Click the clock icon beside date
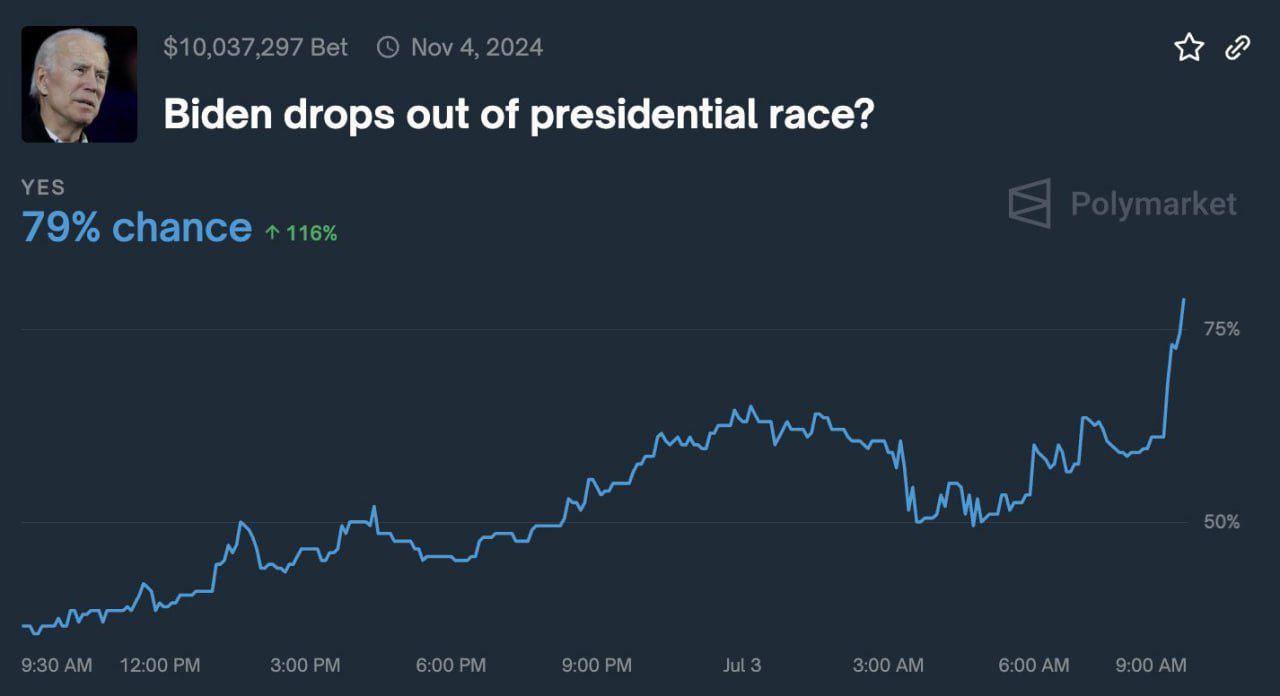Screen dimensions: 1280x696 click(387, 47)
